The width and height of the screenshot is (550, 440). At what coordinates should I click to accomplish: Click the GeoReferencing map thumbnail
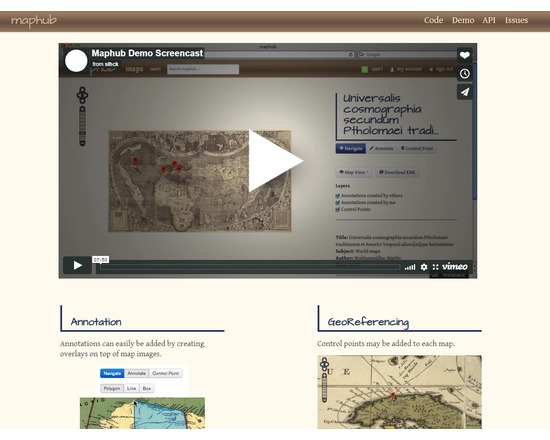pyautogui.click(x=400, y=392)
